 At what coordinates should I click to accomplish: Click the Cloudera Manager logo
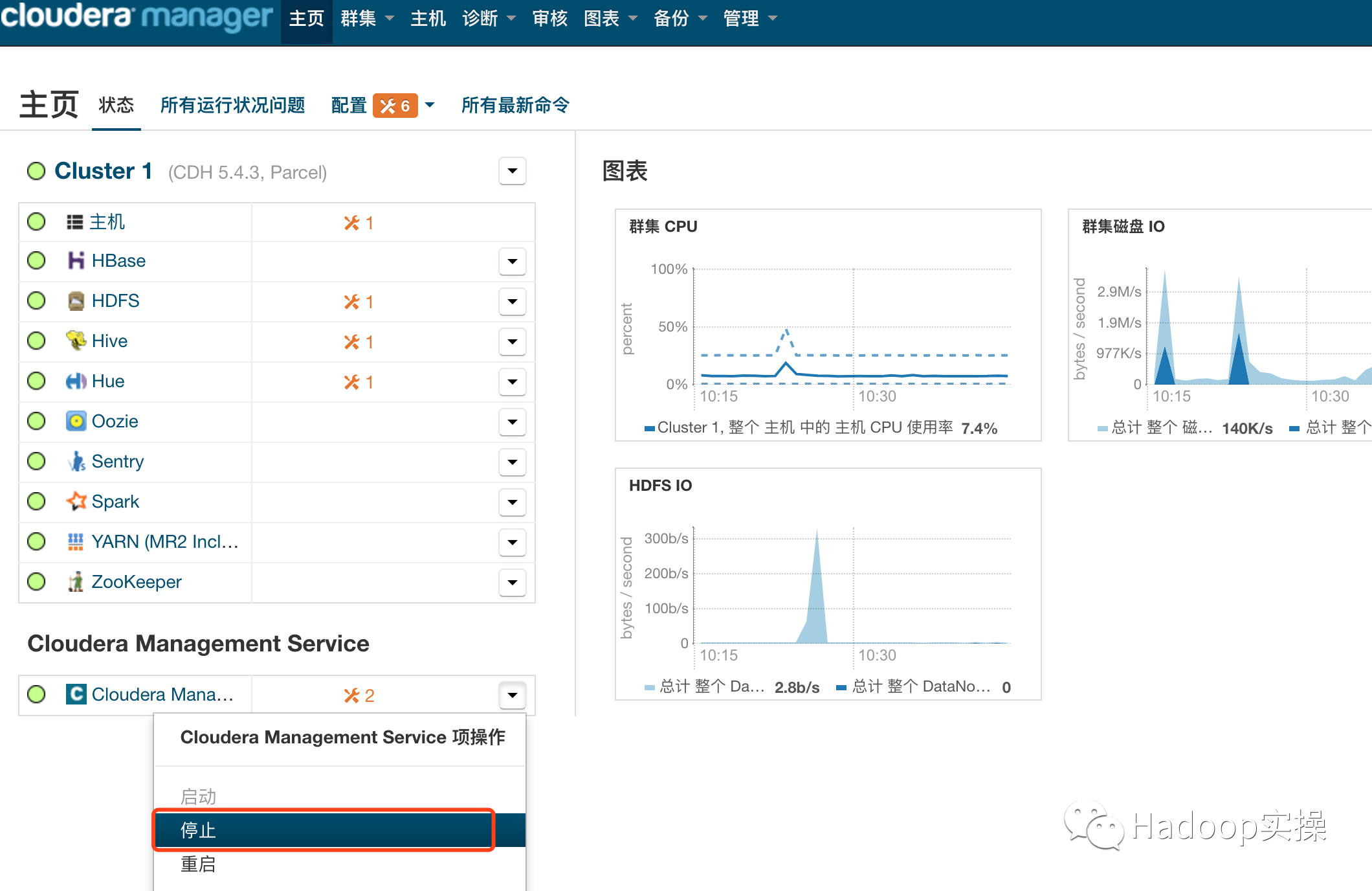point(137,17)
